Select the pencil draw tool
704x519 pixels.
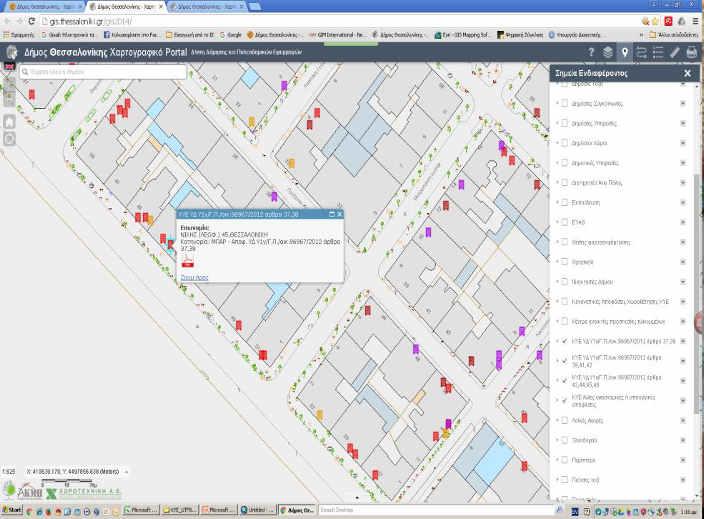pos(675,52)
